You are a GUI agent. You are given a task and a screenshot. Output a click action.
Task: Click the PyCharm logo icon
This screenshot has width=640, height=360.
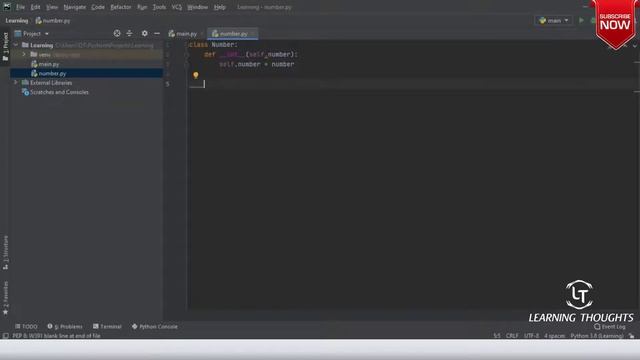tap(7, 7)
